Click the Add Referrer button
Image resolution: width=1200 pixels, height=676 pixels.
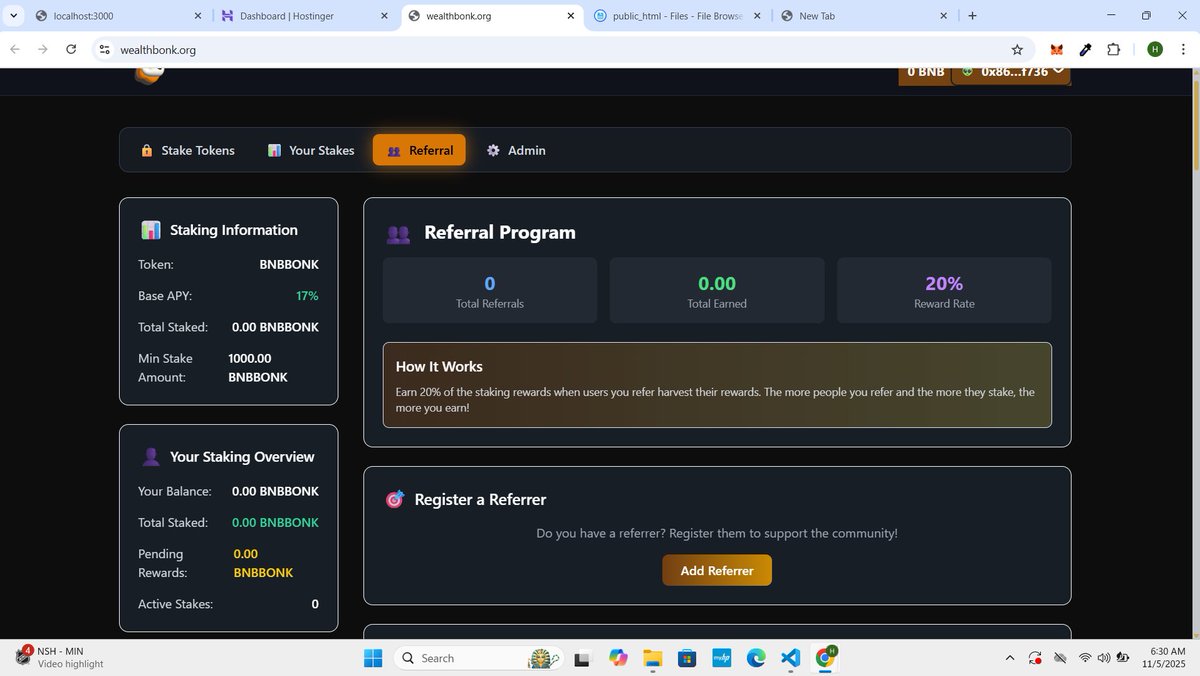coord(716,570)
